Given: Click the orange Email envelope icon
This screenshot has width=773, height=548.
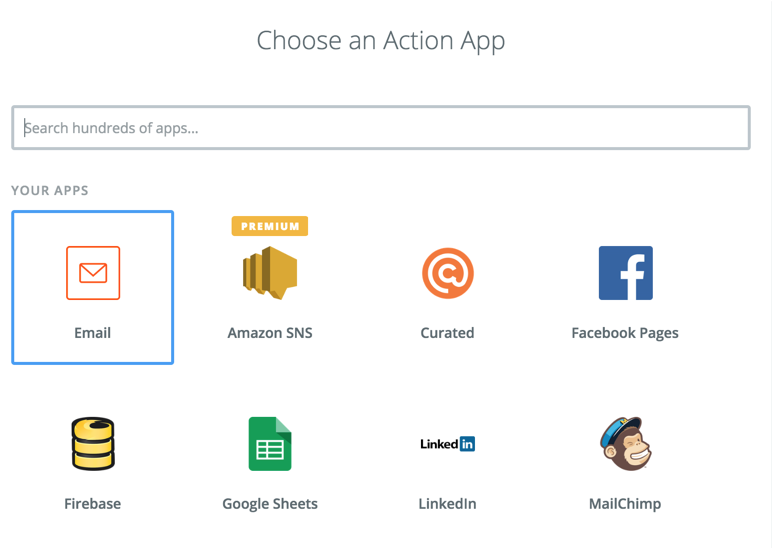Looking at the screenshot, I should [93, 272].
